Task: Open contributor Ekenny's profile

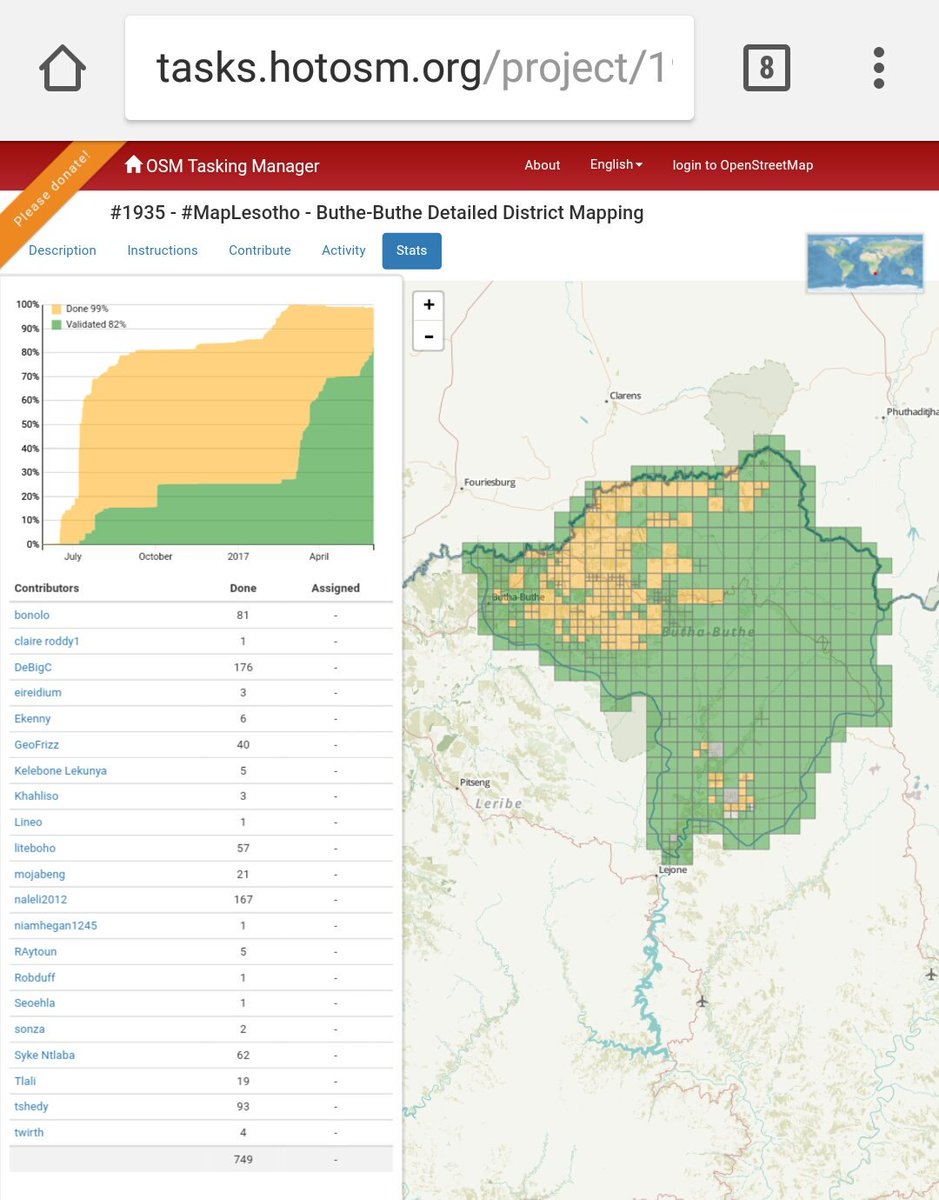Action: pyautogui.click(x=33, y=719)
